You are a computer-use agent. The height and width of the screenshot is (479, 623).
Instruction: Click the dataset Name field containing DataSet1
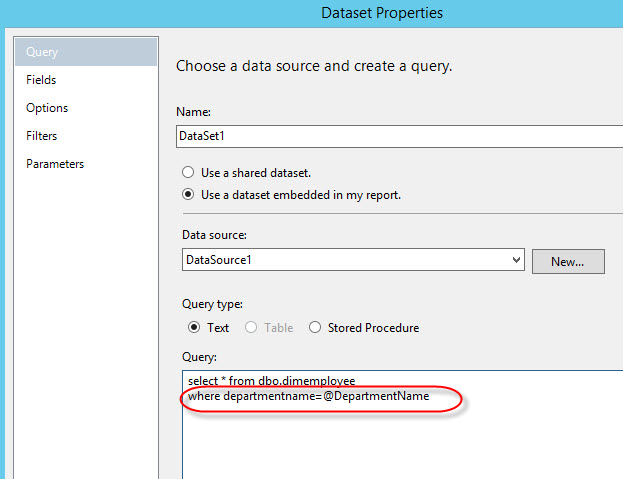coord(398,136)
